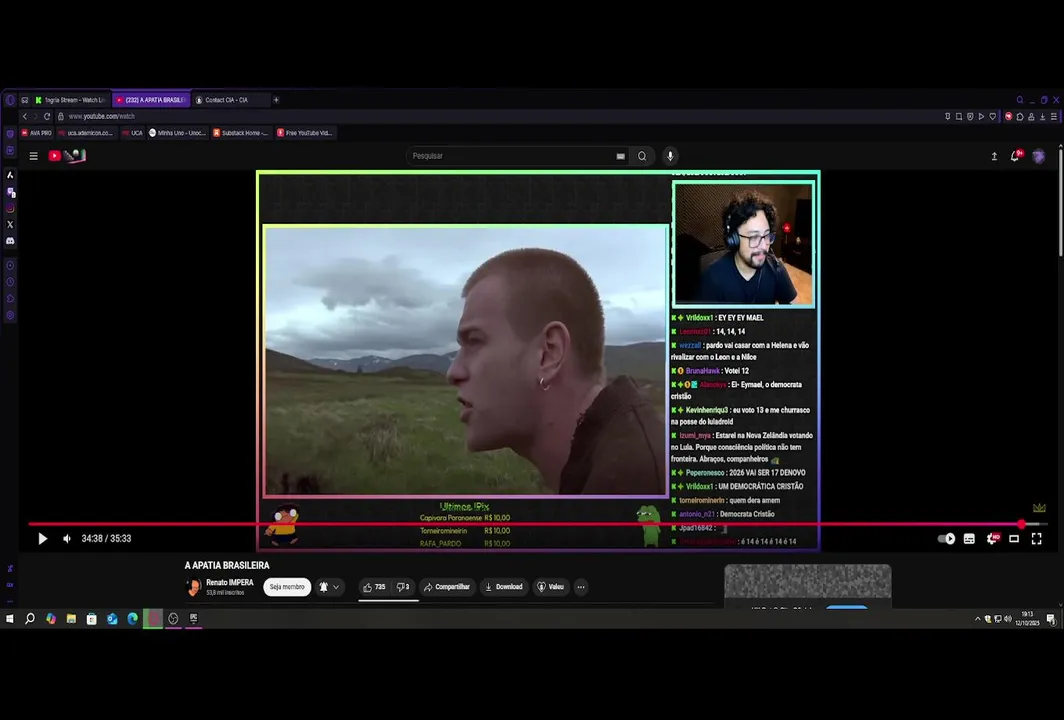
Task: Open the YouTube hamburger guide menu
Action: [x=33, y=156]
